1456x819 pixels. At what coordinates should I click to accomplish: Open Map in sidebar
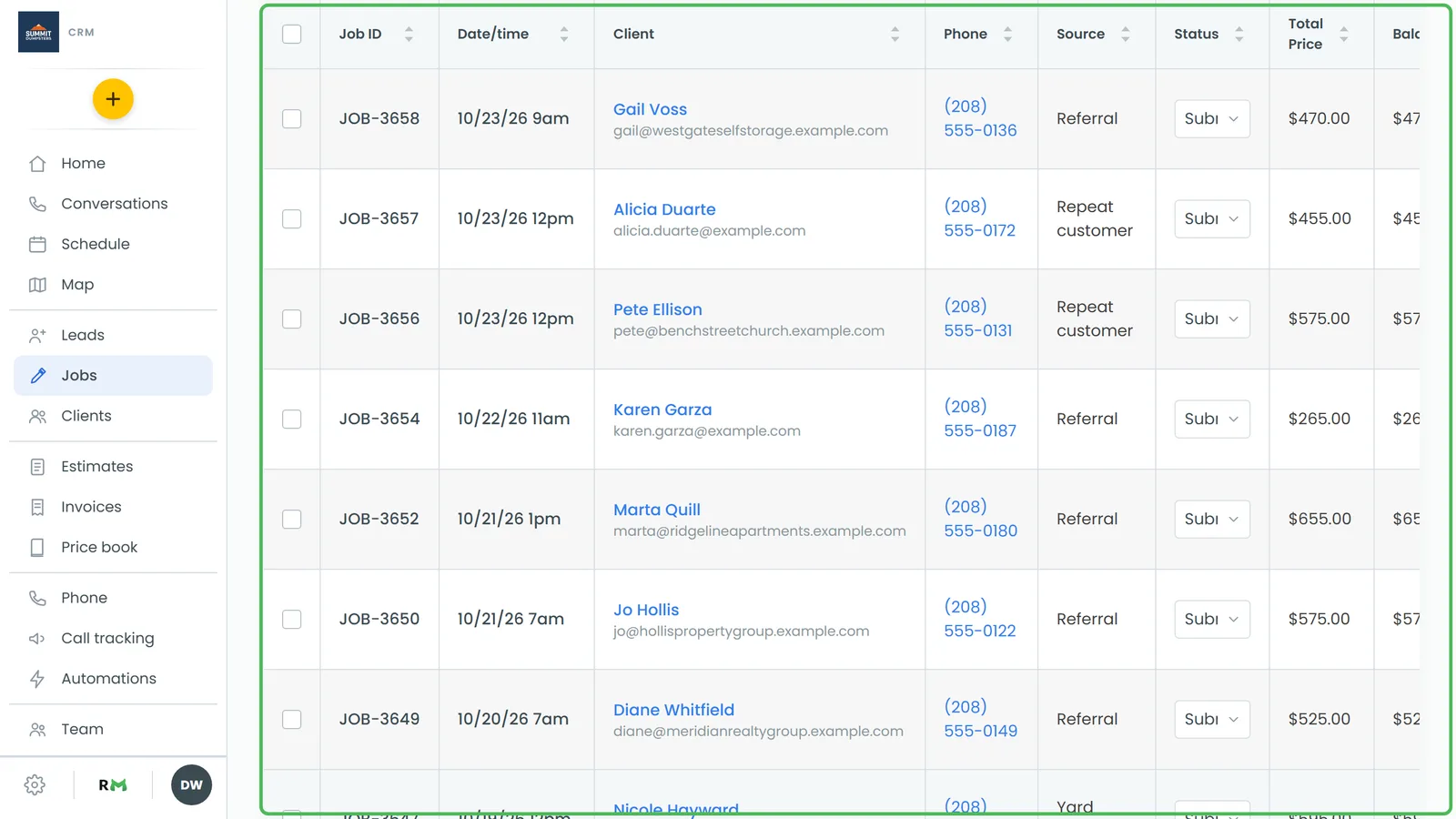(x=113, y=285)
